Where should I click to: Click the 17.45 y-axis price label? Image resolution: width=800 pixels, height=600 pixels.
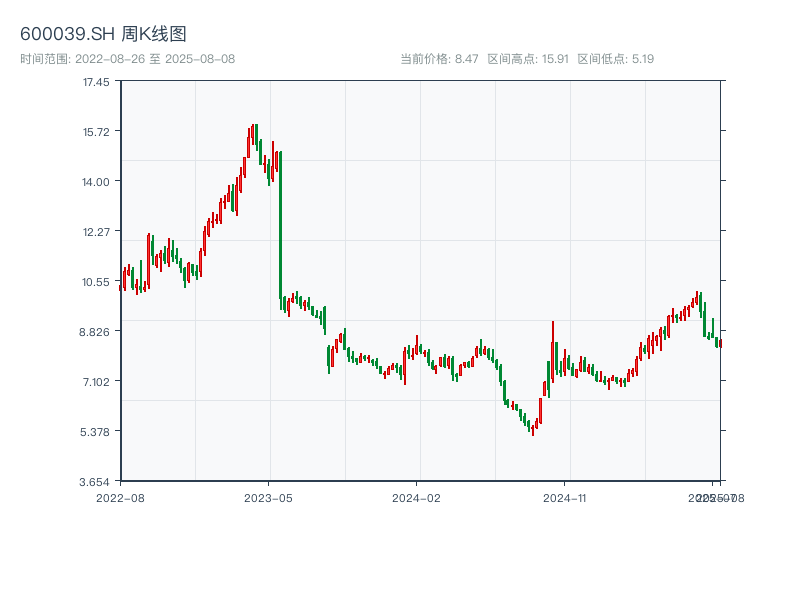tap(96, 82)
